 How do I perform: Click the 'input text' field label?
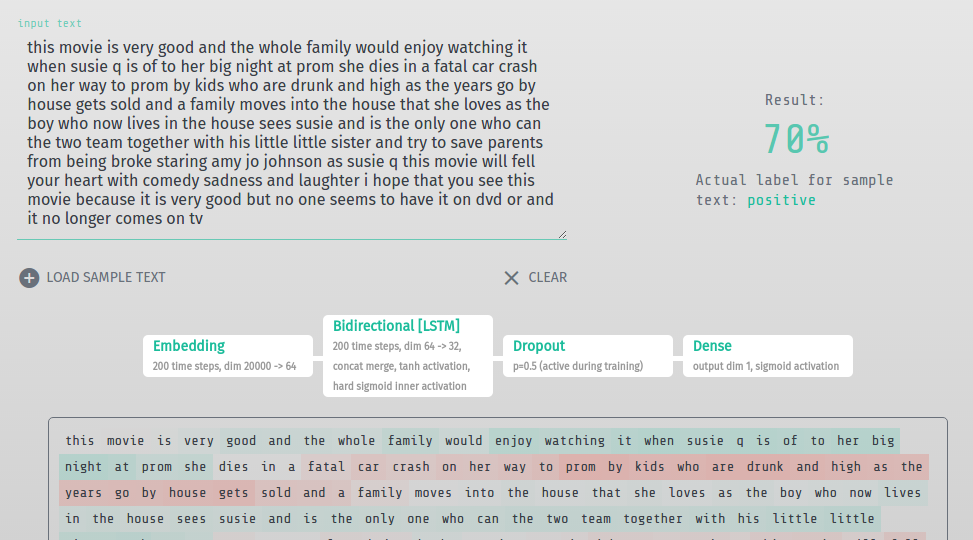[x=50, y=24]
